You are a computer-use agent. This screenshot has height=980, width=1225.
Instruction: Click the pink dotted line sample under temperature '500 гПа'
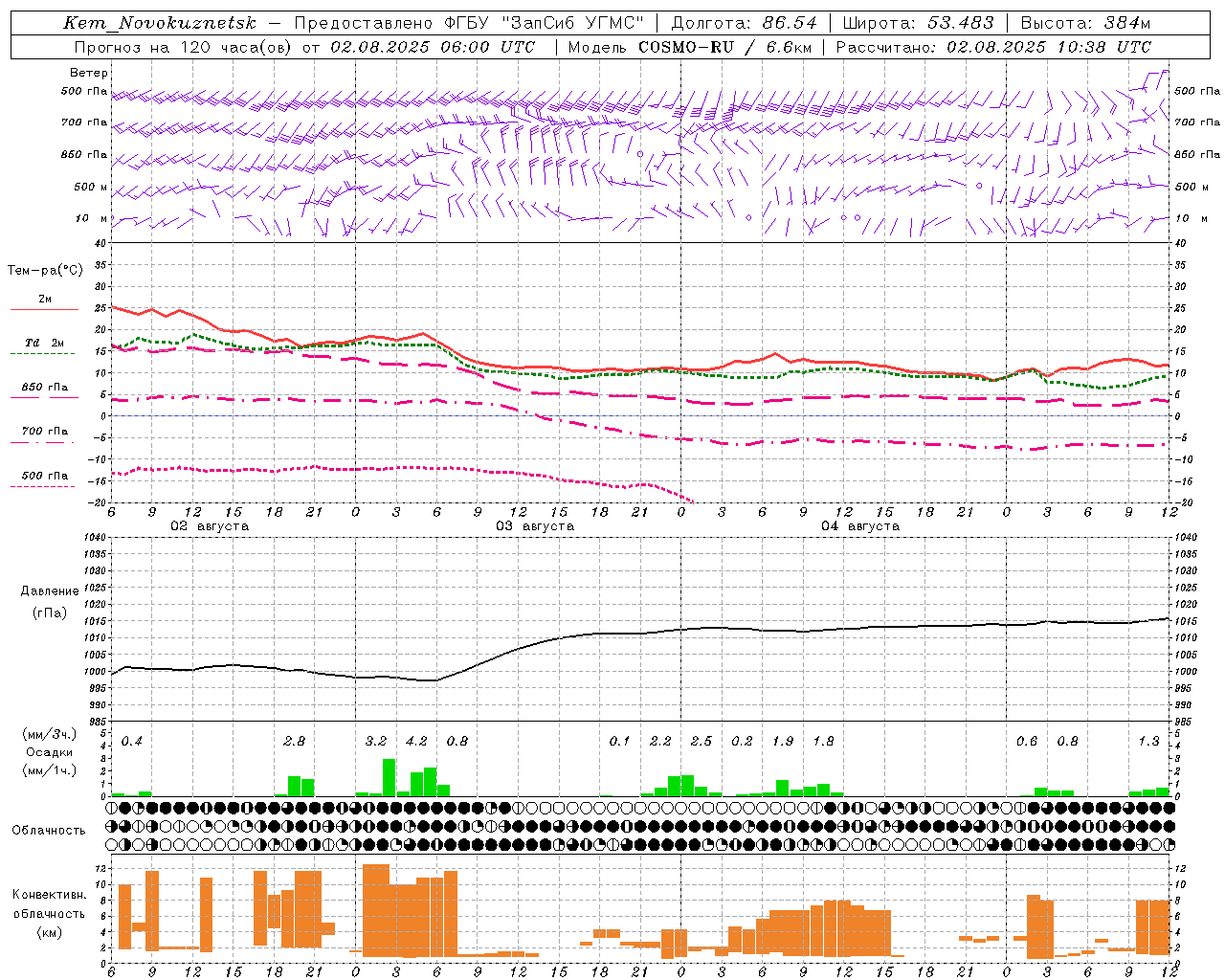point(44,486)
